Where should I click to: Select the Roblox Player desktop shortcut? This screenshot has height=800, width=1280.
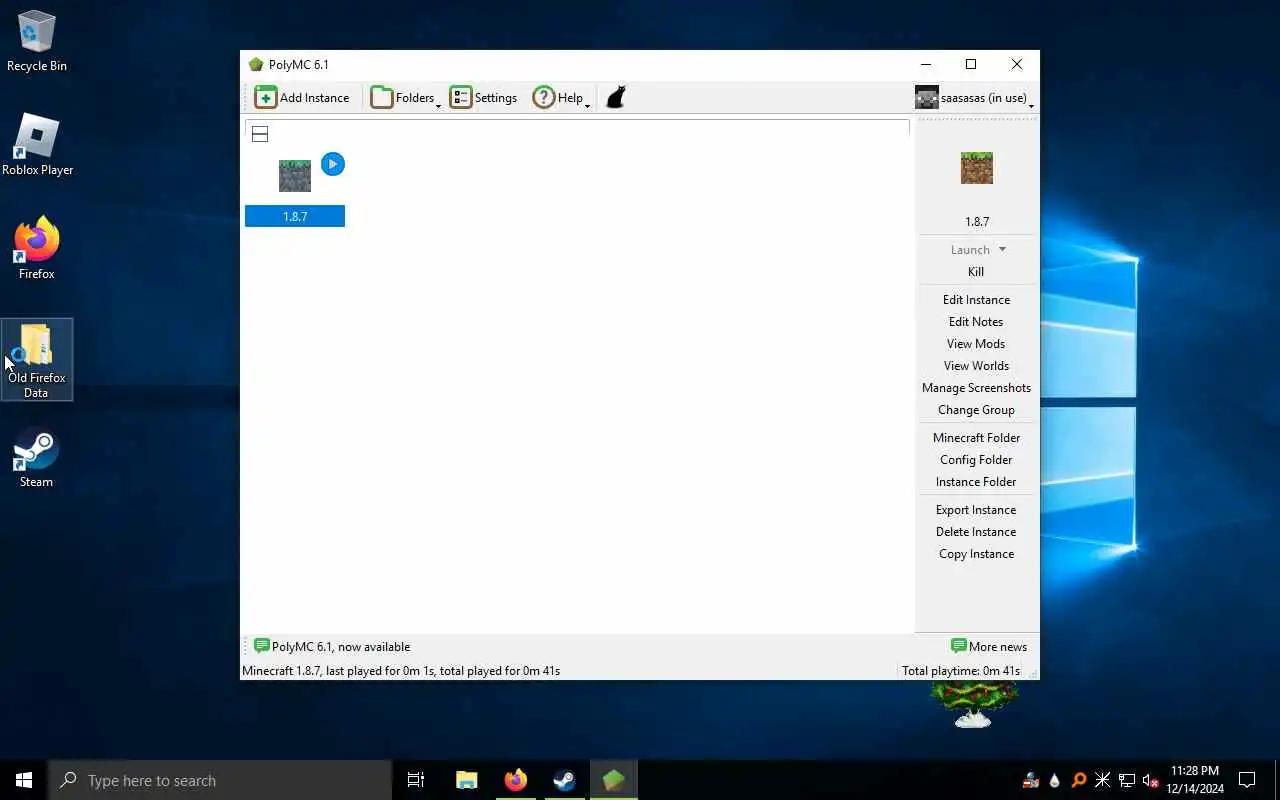(x=37, y=145)
